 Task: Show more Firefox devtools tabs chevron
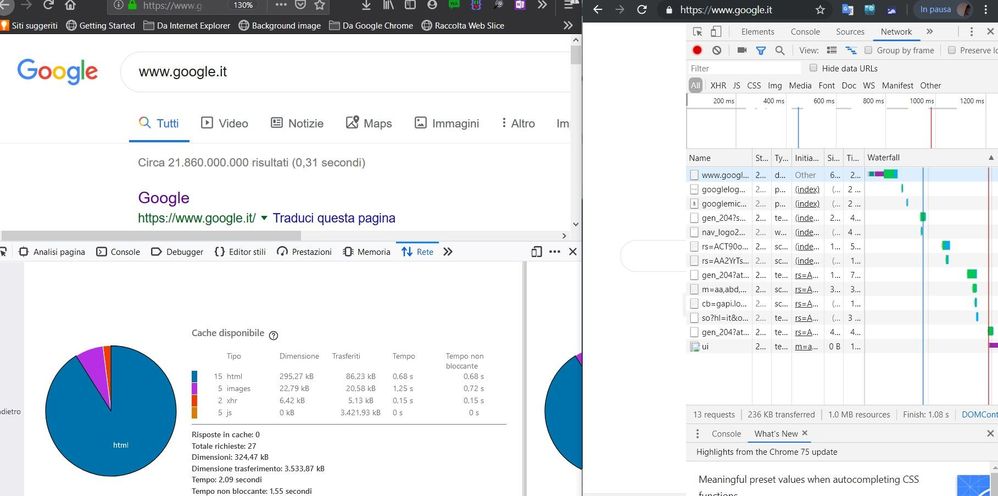448,252
